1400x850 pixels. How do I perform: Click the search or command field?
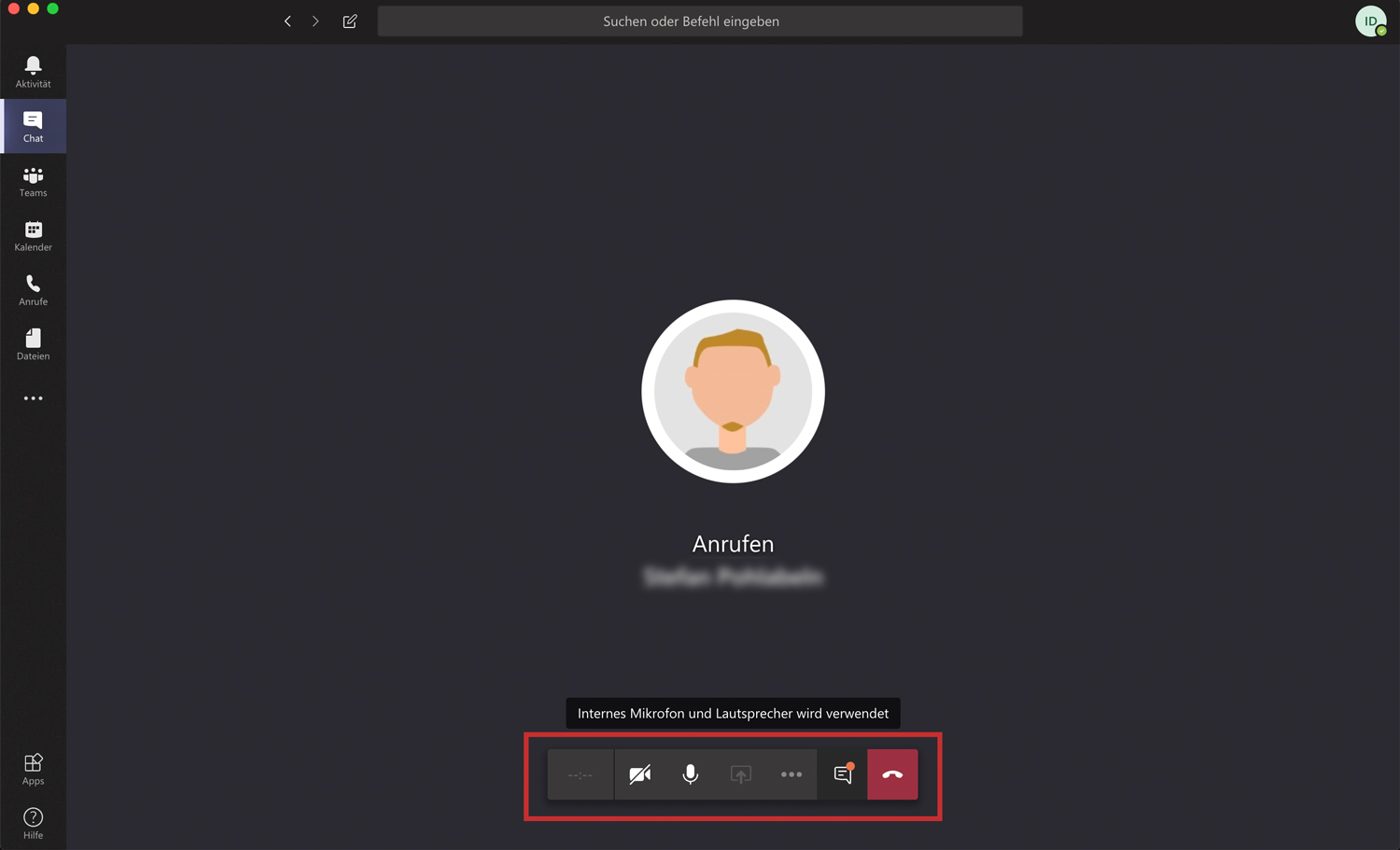(x=699, y=21)
